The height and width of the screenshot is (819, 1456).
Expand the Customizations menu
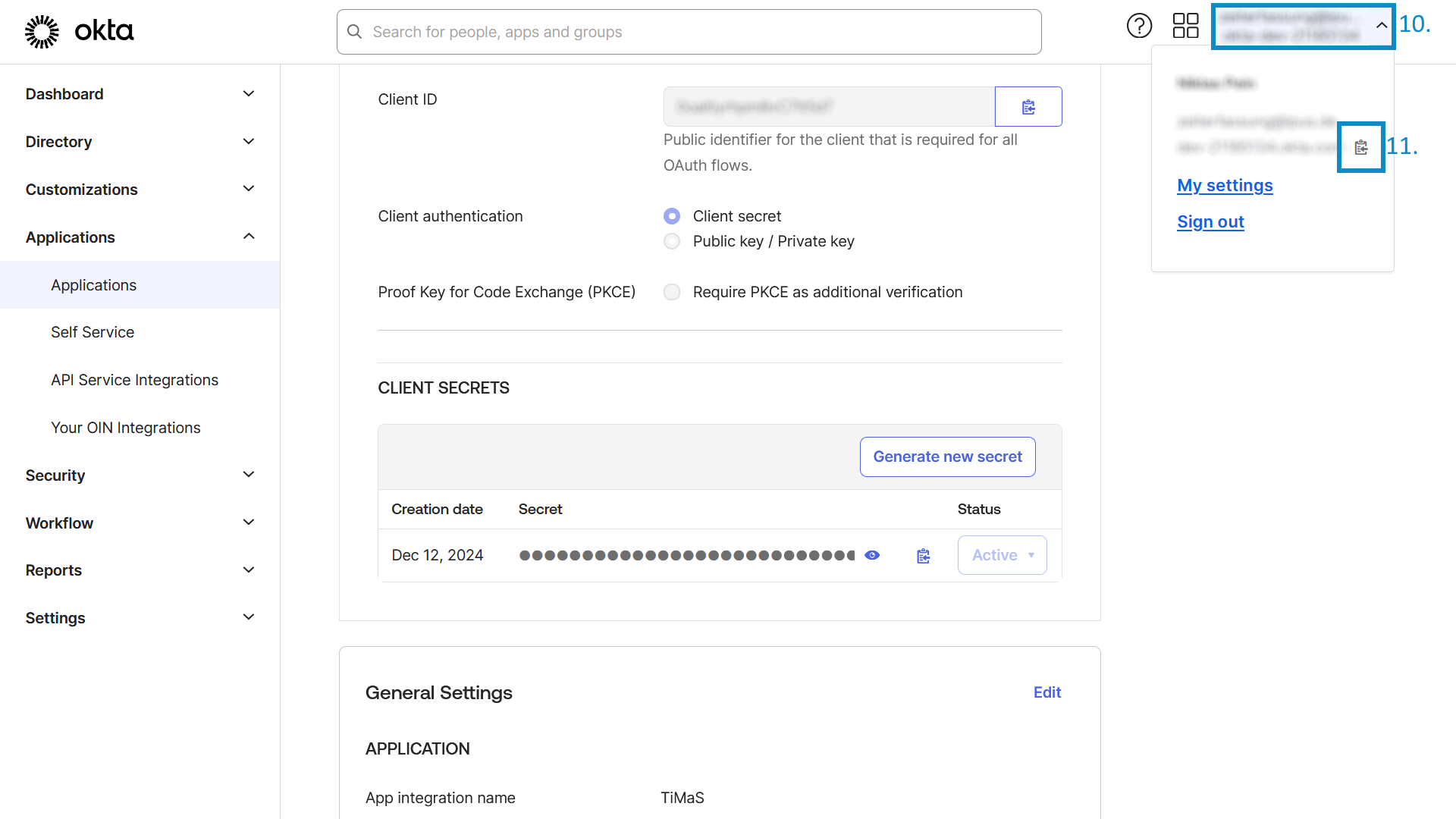point(140,190)
